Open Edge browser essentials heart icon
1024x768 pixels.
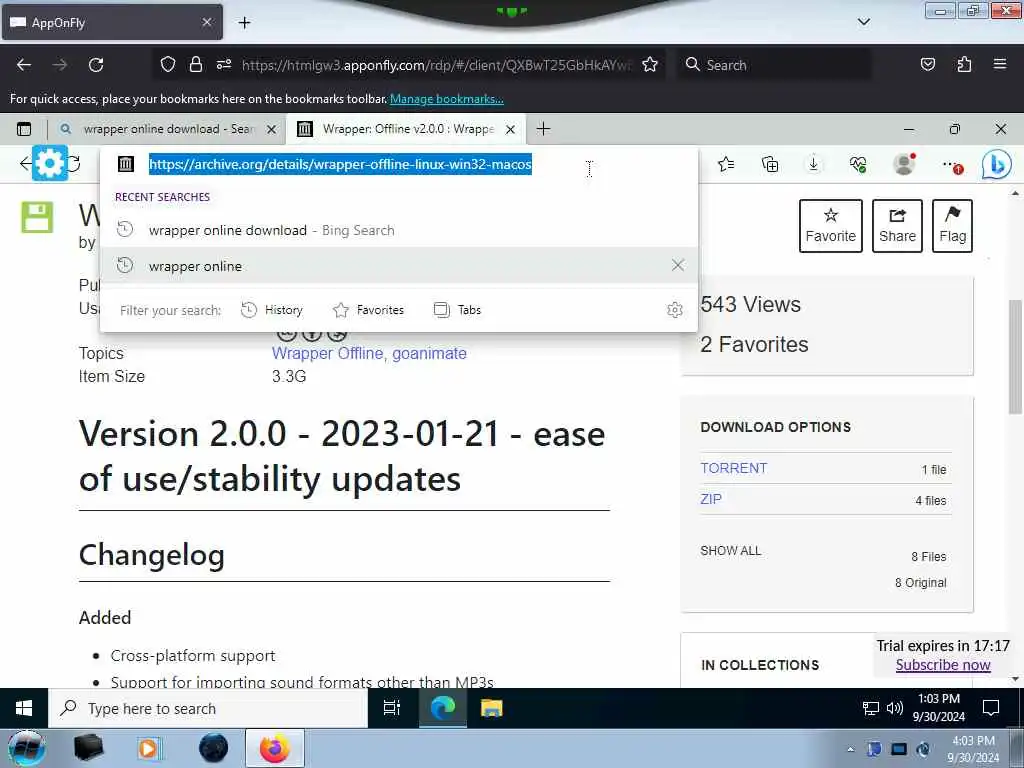coord(858,165)
